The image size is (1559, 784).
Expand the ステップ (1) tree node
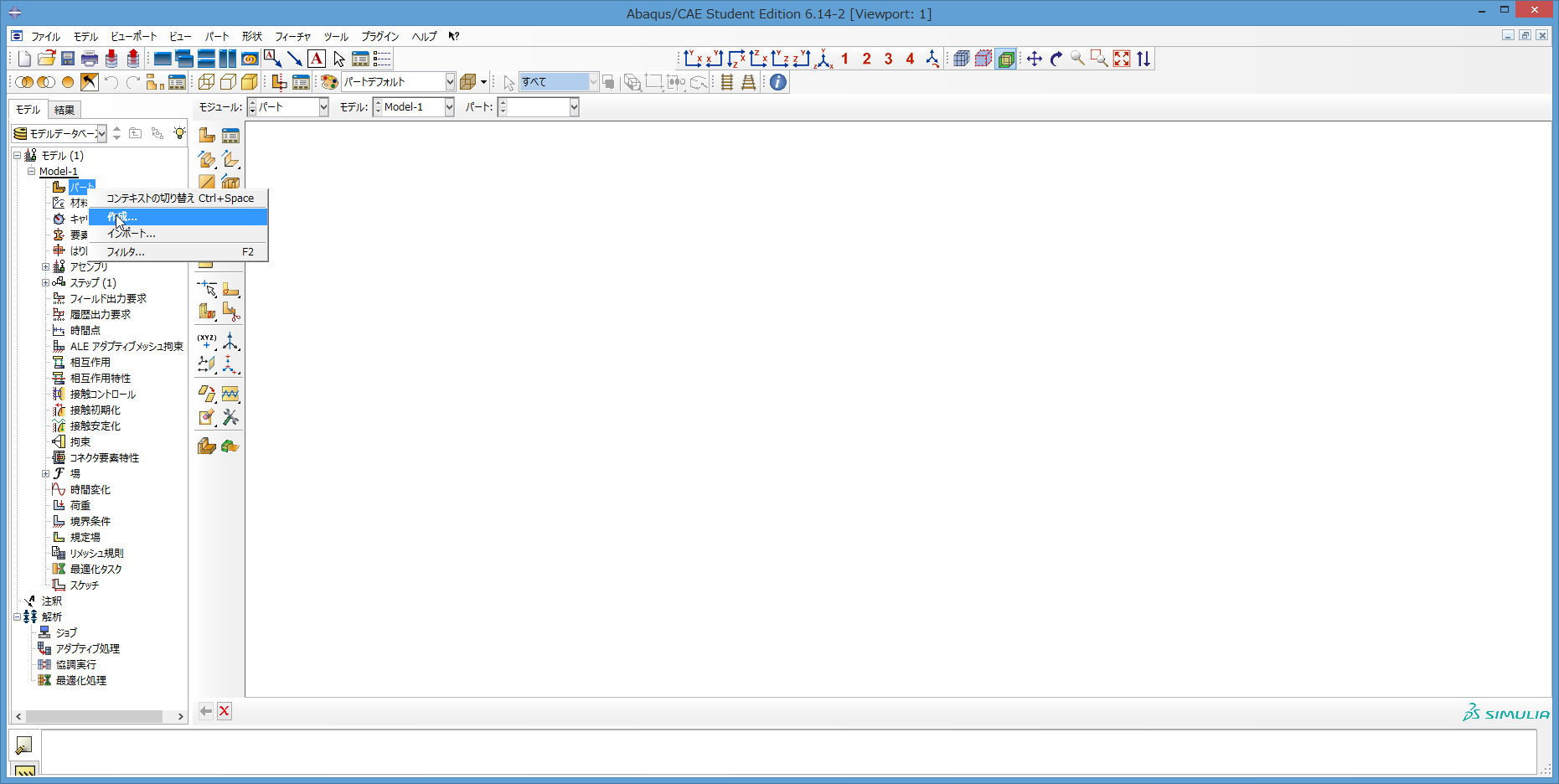click(46, 283)
